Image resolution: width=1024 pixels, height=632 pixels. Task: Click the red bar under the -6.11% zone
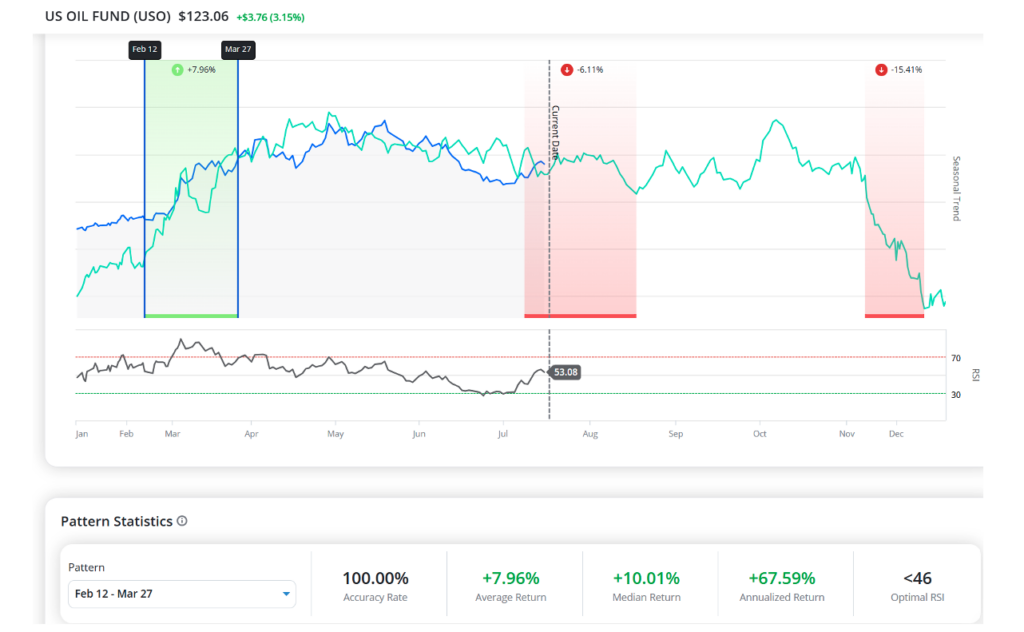click(x=580, y=316)
